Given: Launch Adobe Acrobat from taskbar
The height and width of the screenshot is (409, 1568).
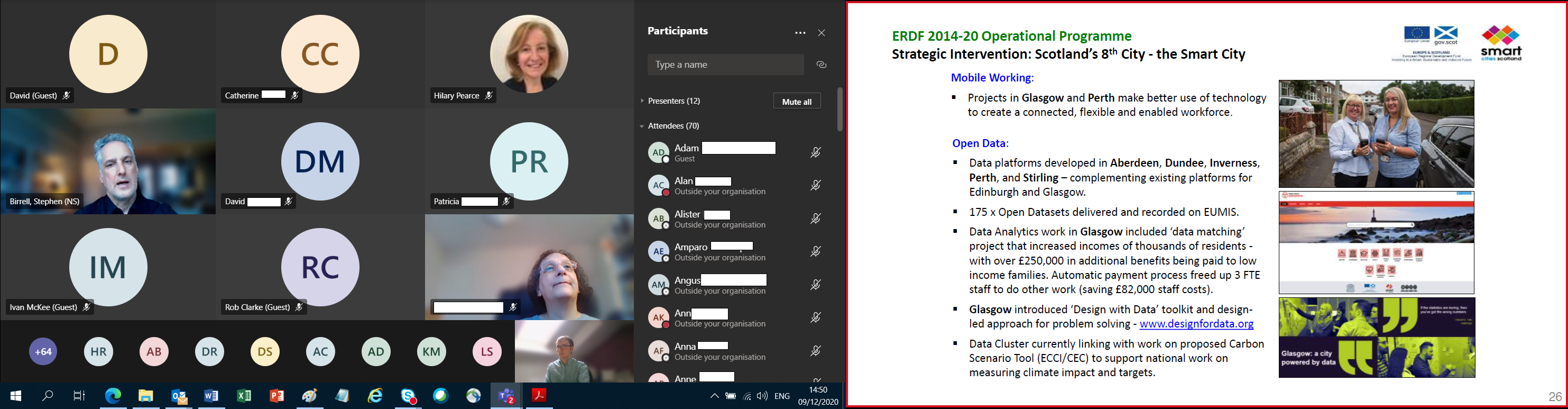Looking at the screenshot, I should (539, 396).
